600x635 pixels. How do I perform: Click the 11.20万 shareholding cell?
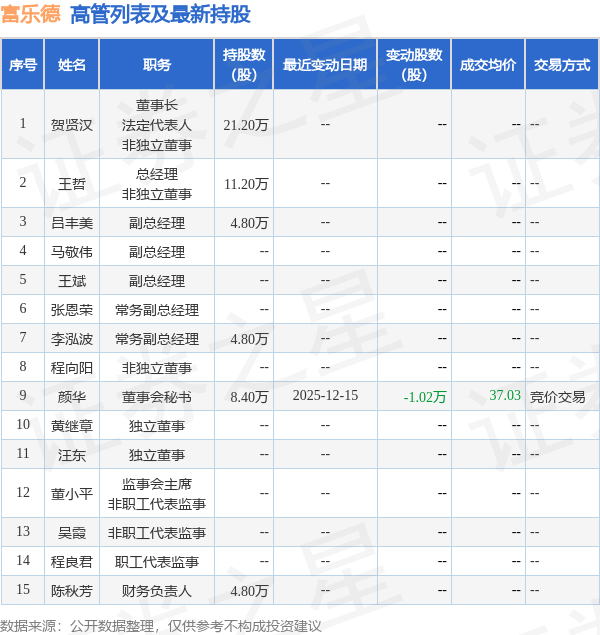tap(246, 184)
